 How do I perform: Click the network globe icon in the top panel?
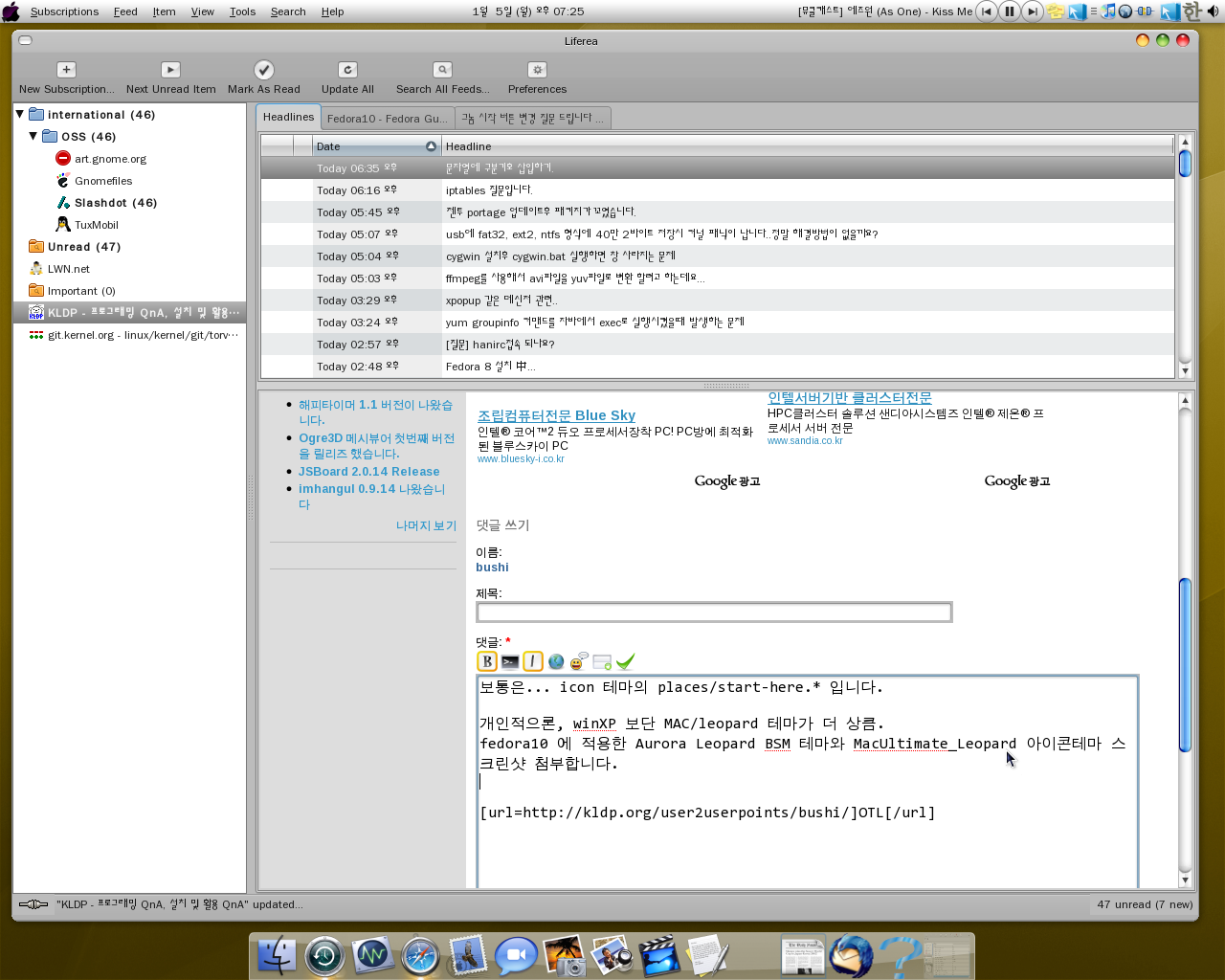tap(1125, 11)
